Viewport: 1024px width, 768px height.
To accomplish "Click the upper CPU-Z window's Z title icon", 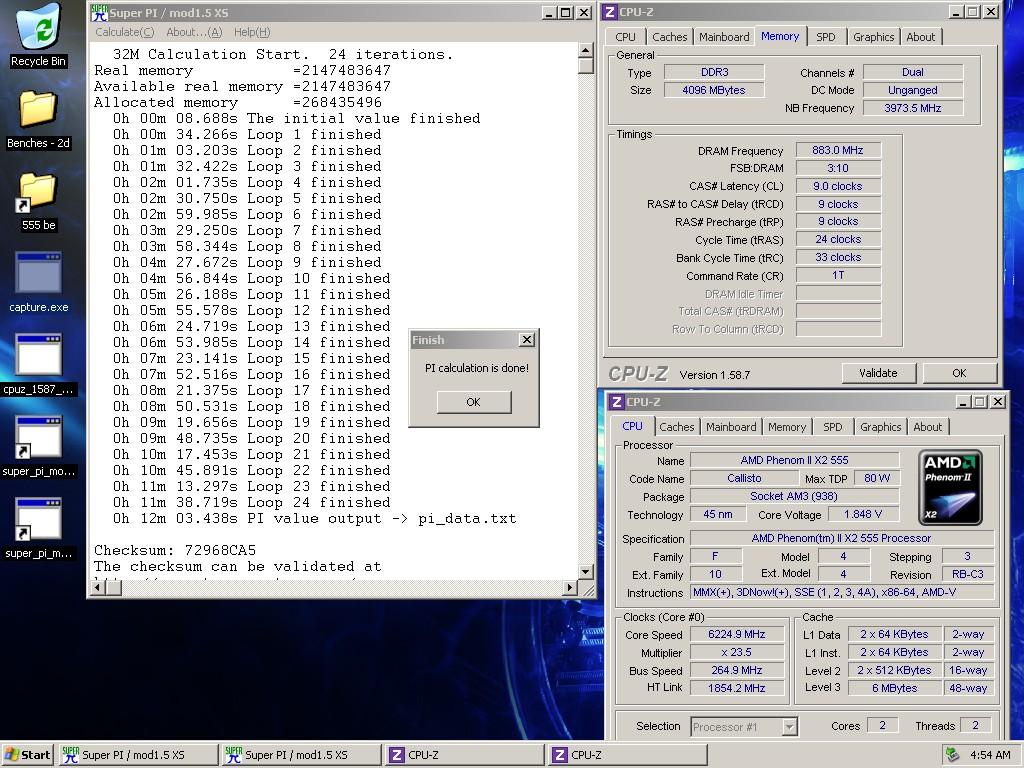I will pyautogui.click(x=609, y=12).
